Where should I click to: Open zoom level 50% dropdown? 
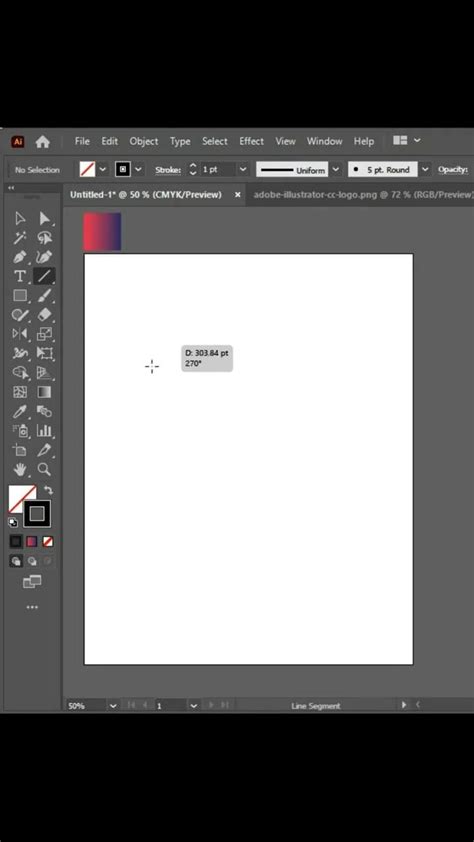(x=113, y=706)
